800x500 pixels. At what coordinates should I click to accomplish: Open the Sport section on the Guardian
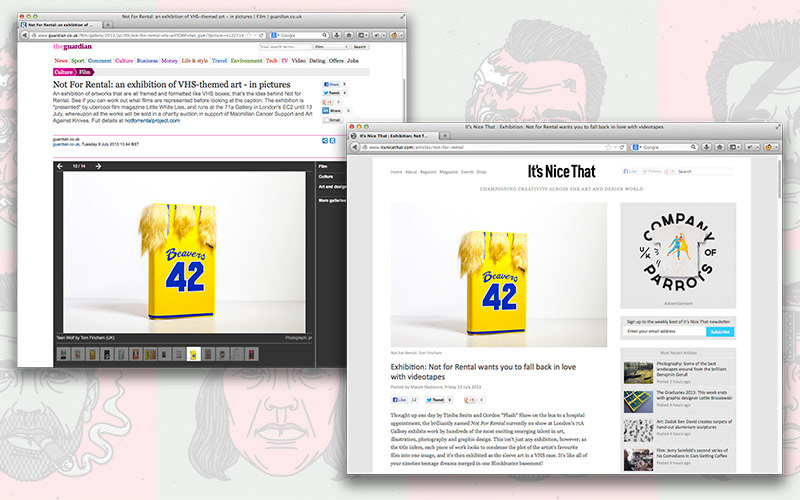coord(78,60)
